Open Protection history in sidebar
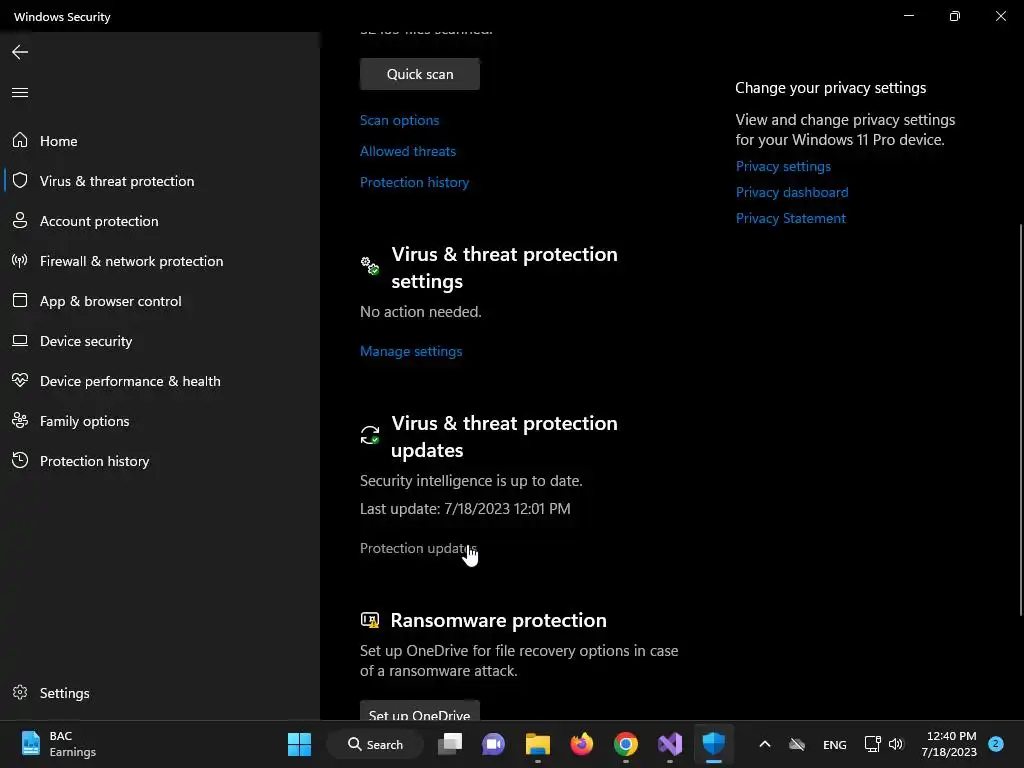The height and width of the screenshot is (768, 1024). coord(160,460)
